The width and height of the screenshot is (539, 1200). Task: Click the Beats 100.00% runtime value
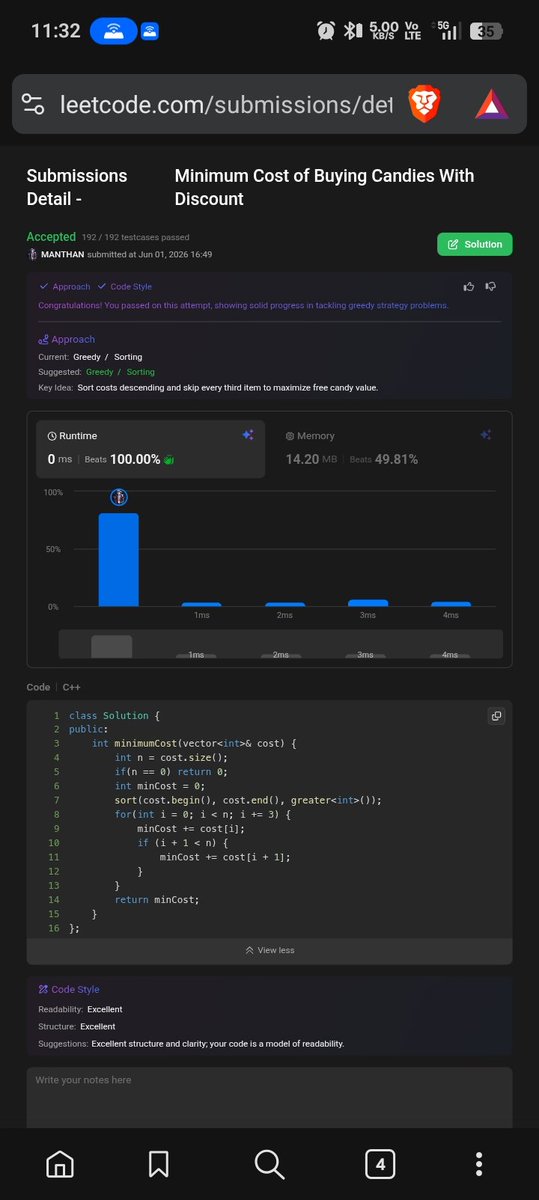(x=123, y=459)
